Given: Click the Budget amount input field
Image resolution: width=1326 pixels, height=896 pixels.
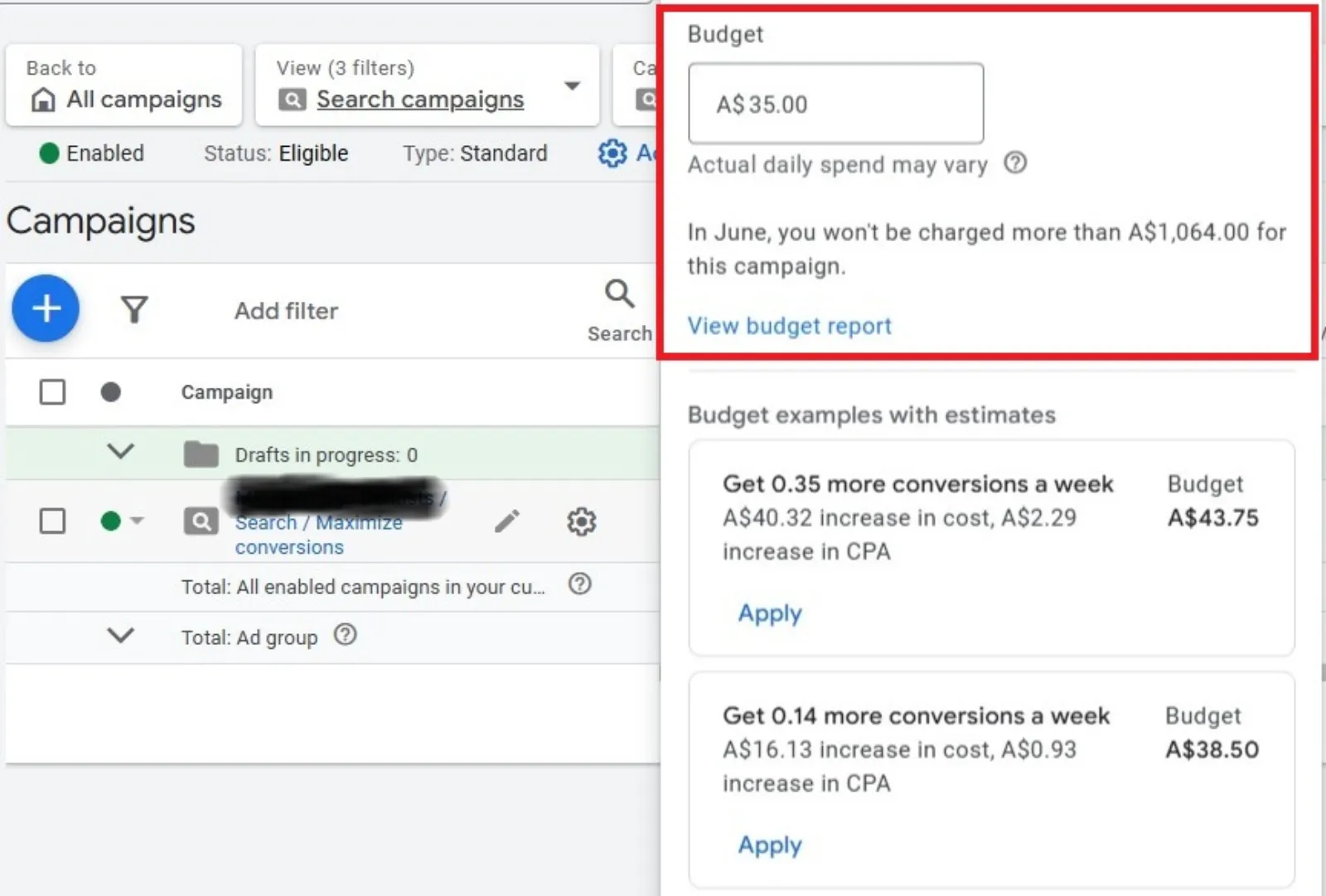Looking at the screenshot, I should click(x=836, y=104).
